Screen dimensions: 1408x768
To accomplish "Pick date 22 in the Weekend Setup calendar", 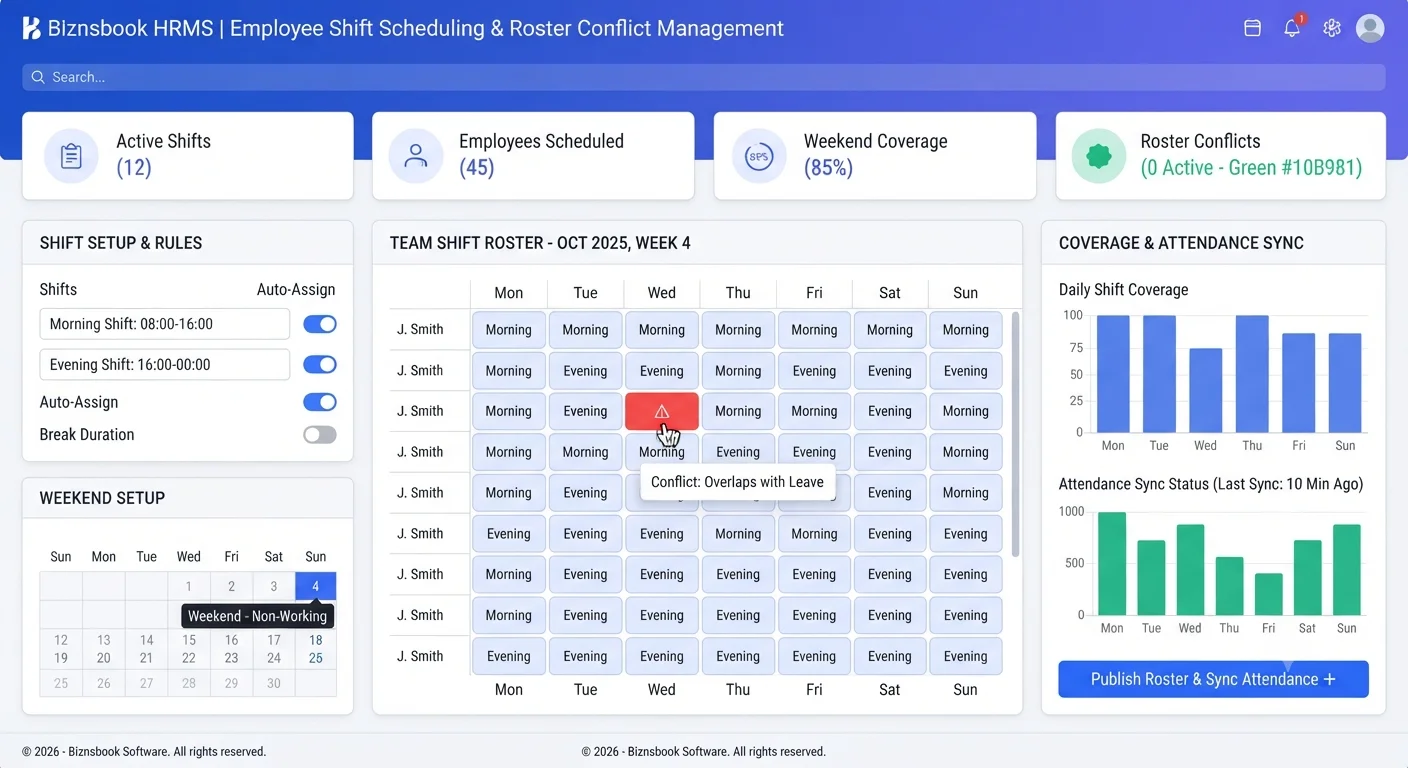I will pyautogui.click(x=189, y=658).
